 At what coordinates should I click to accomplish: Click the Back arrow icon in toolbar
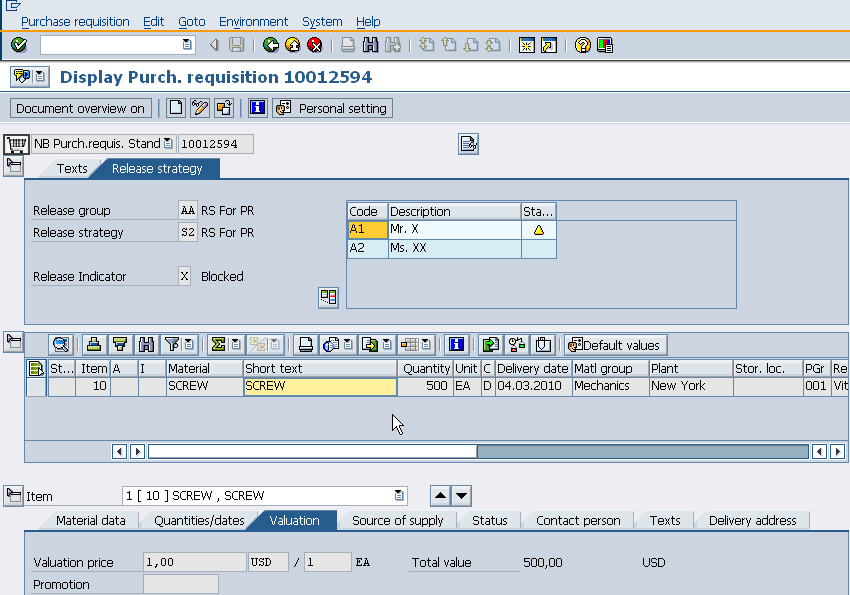[270, 45]
